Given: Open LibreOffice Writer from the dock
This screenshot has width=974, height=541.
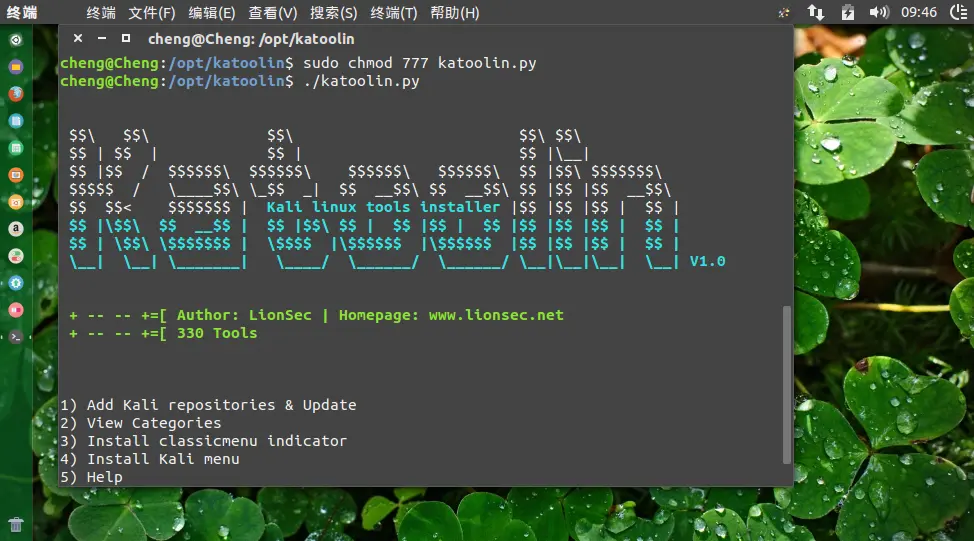Looking at the screenshot, I should [x=16, y=120].
